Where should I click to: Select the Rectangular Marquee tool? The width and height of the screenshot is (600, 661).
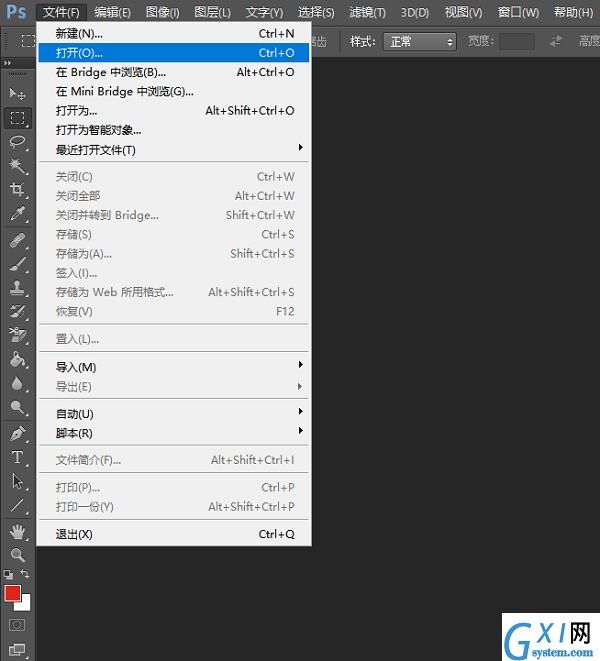[x=17, y=118]
